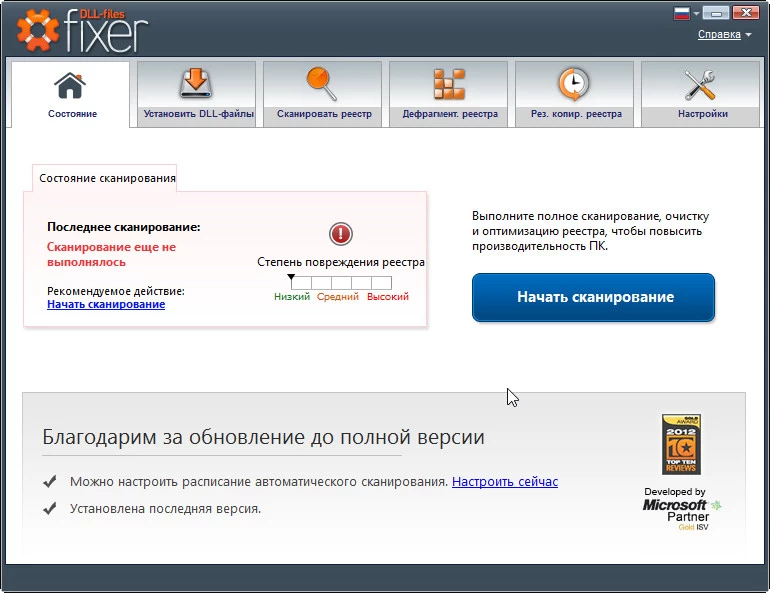Click the wrench and screwdriver settings icon
770x593 pixels.
pos(700,84)
